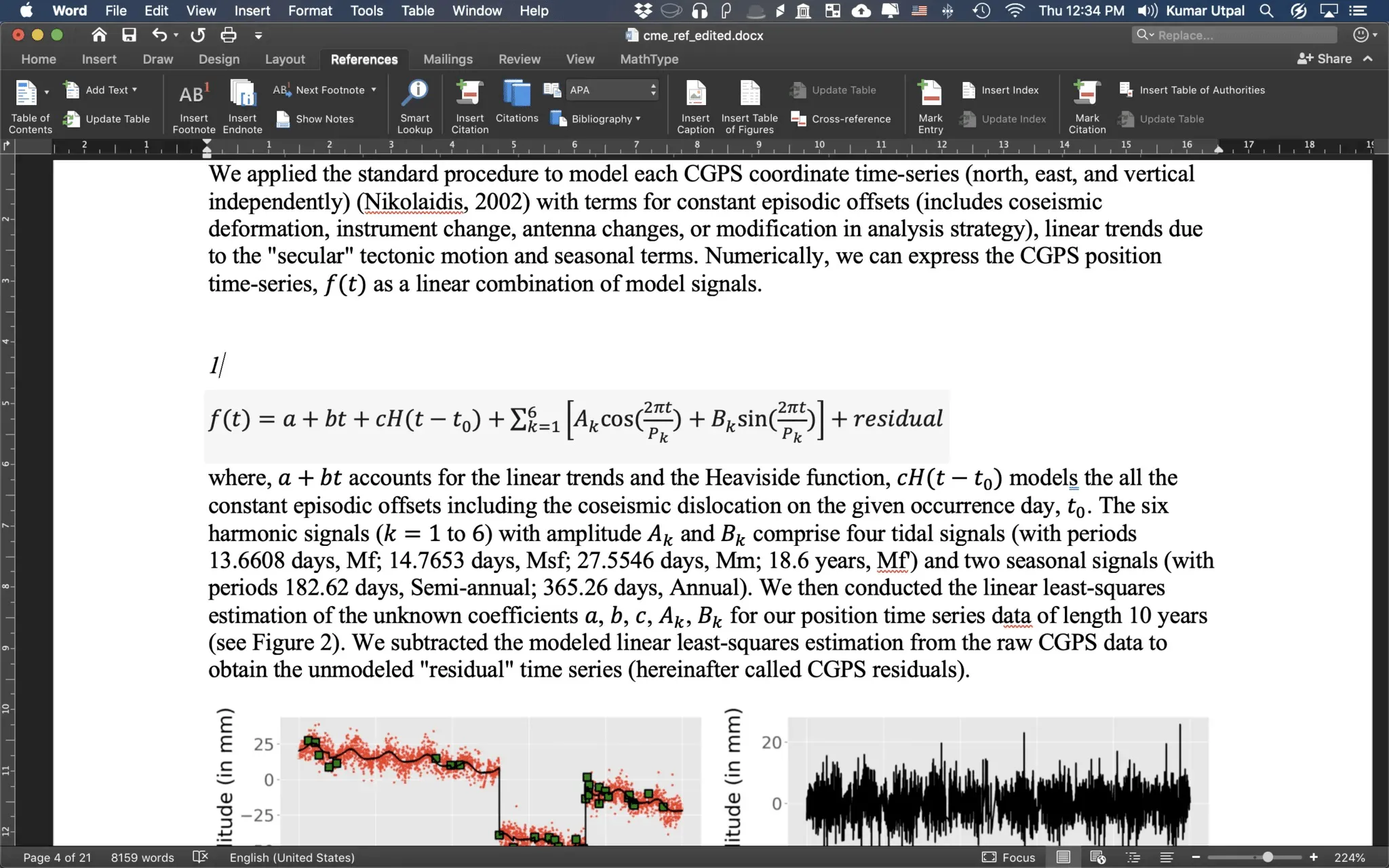Click the Insert Footnote icon
The image size is (1389, 868).
point(193,95)
